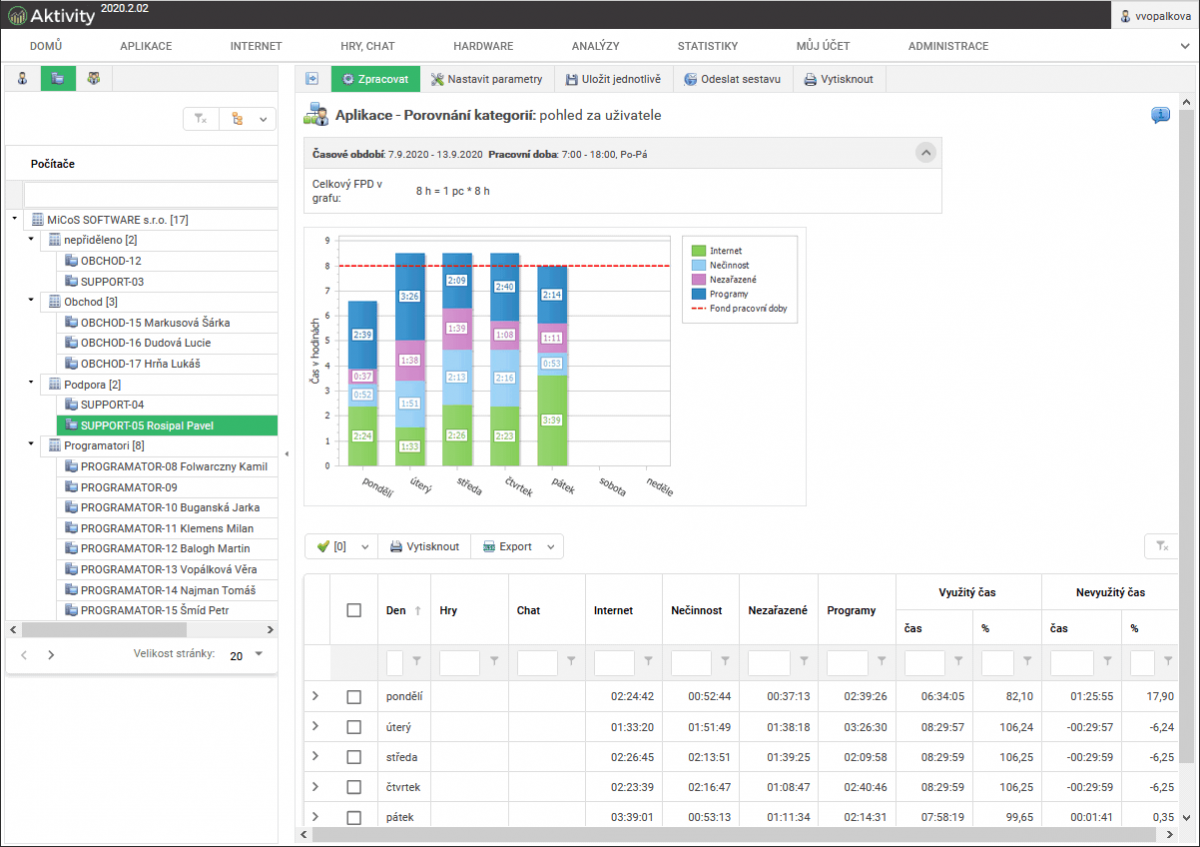Image resolution: width=1200 pixels, height=847 pixels.
Task: Open the Export dropdown
Action: (x=517, y=546)
